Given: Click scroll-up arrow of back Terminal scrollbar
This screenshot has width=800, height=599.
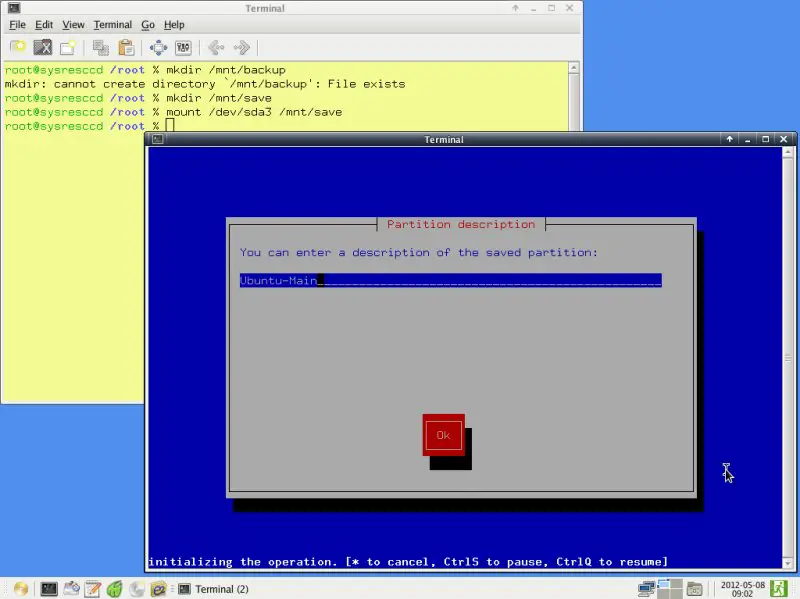Looking at the screenshot, I should (573, 67).
